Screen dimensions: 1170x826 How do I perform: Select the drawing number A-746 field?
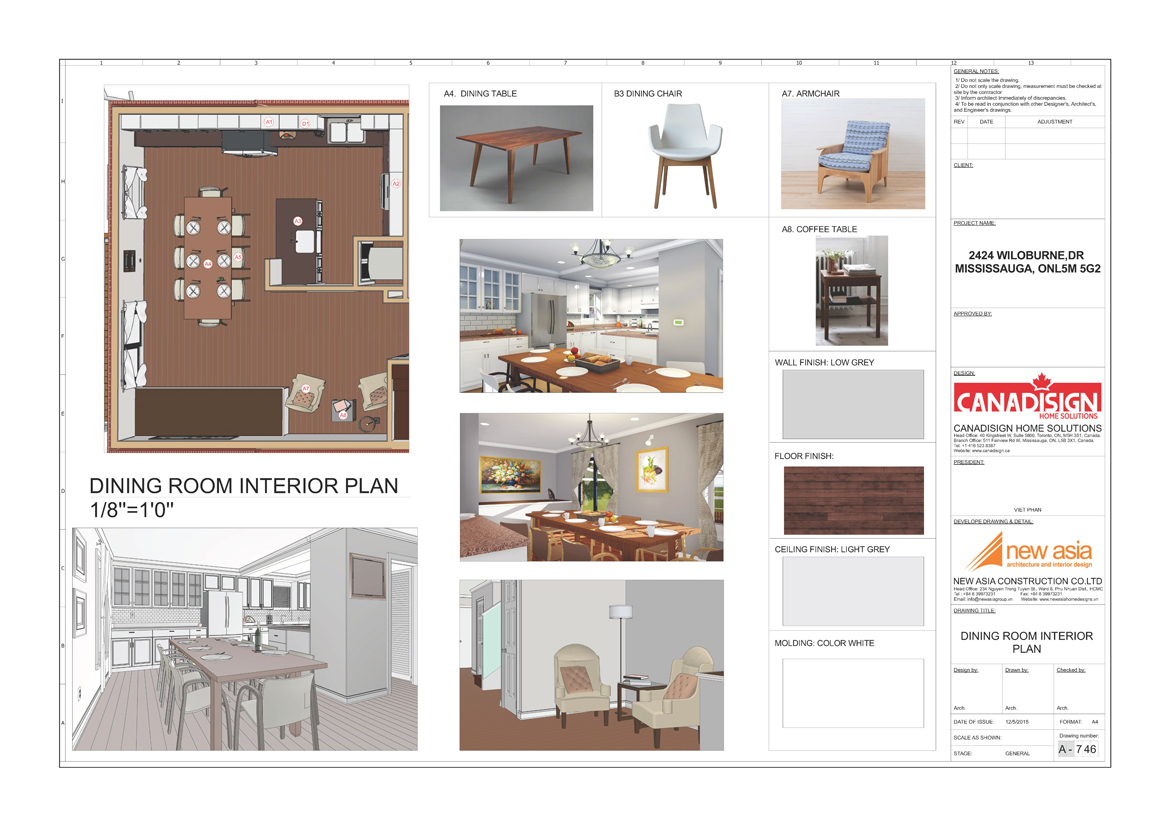click(1077, 749)
